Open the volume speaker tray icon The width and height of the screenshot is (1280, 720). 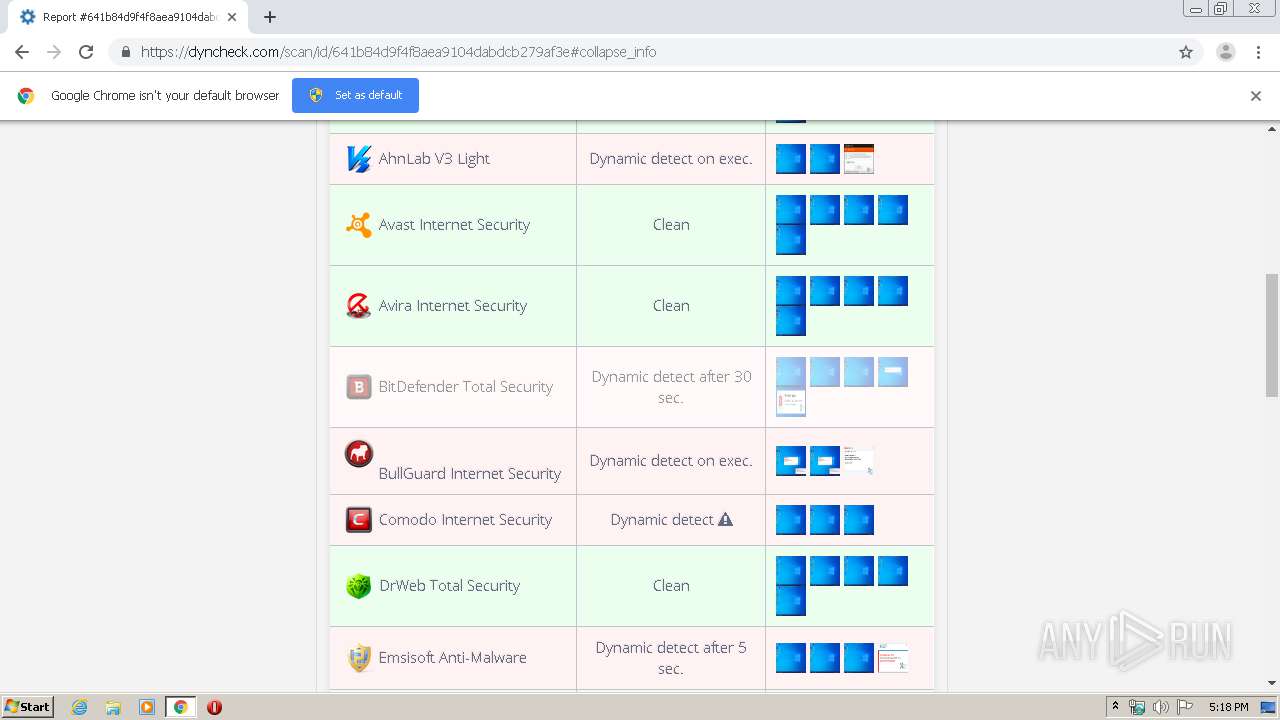(1161, 707)
